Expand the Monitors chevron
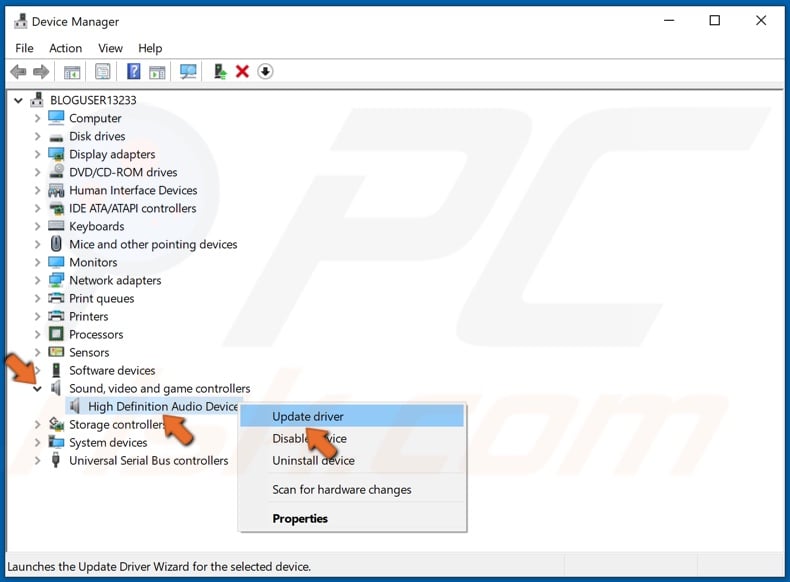The width and height of the screenshot is (790, 582). pyautogui.click(x=37, y=262)
